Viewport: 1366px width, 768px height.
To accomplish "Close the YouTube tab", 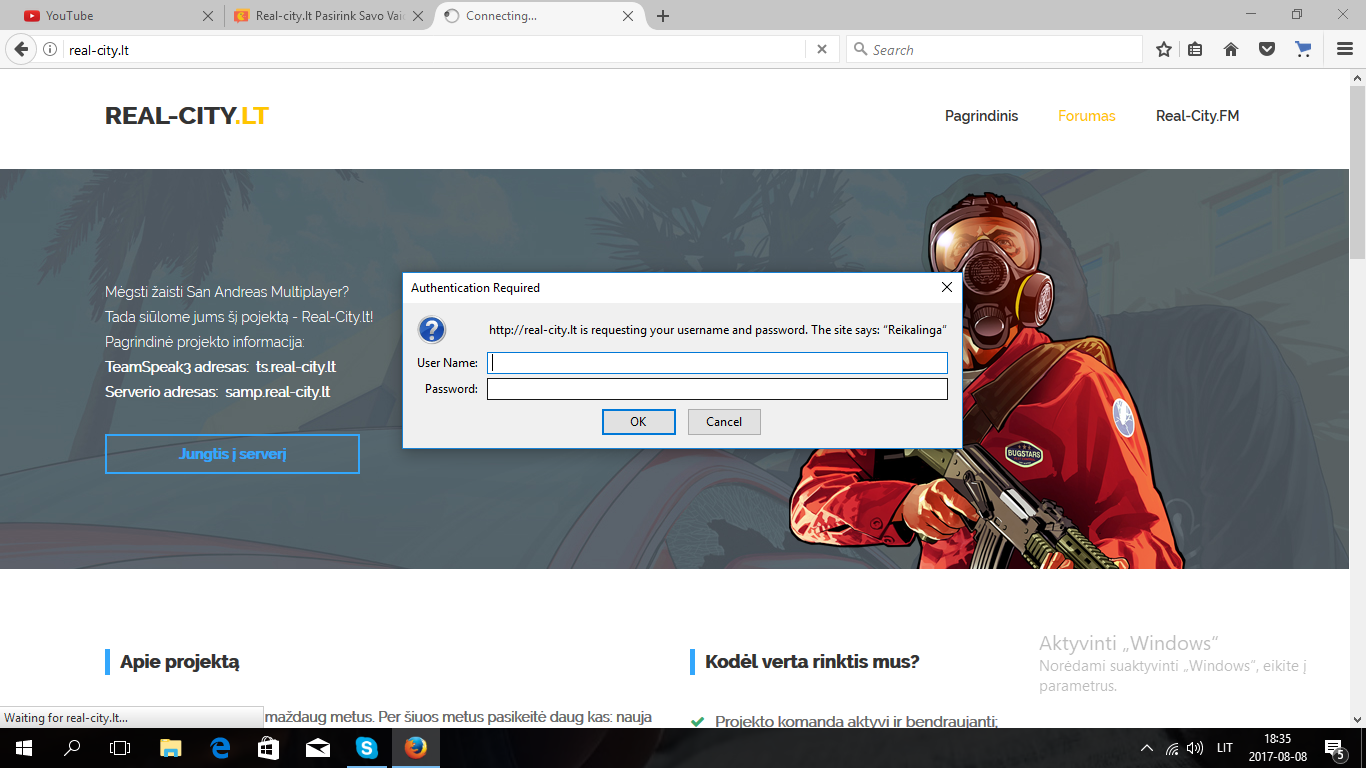I will [208, 16].
